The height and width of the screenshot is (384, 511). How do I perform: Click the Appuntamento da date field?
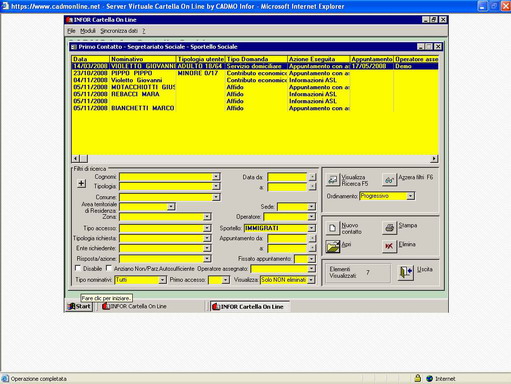coord(287,238)
